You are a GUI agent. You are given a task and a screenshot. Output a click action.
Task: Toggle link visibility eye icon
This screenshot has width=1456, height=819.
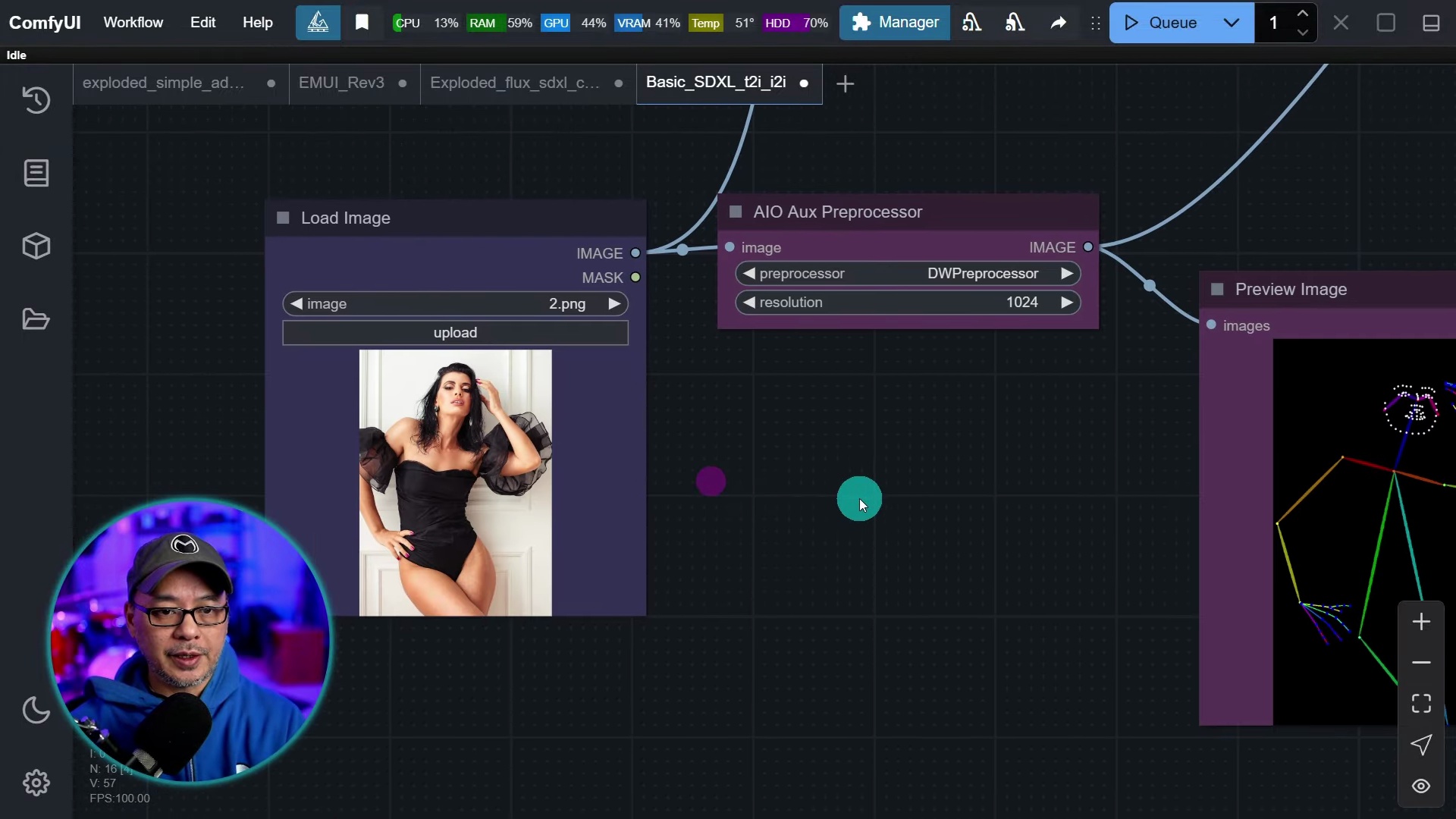[x=1421, y=786]
